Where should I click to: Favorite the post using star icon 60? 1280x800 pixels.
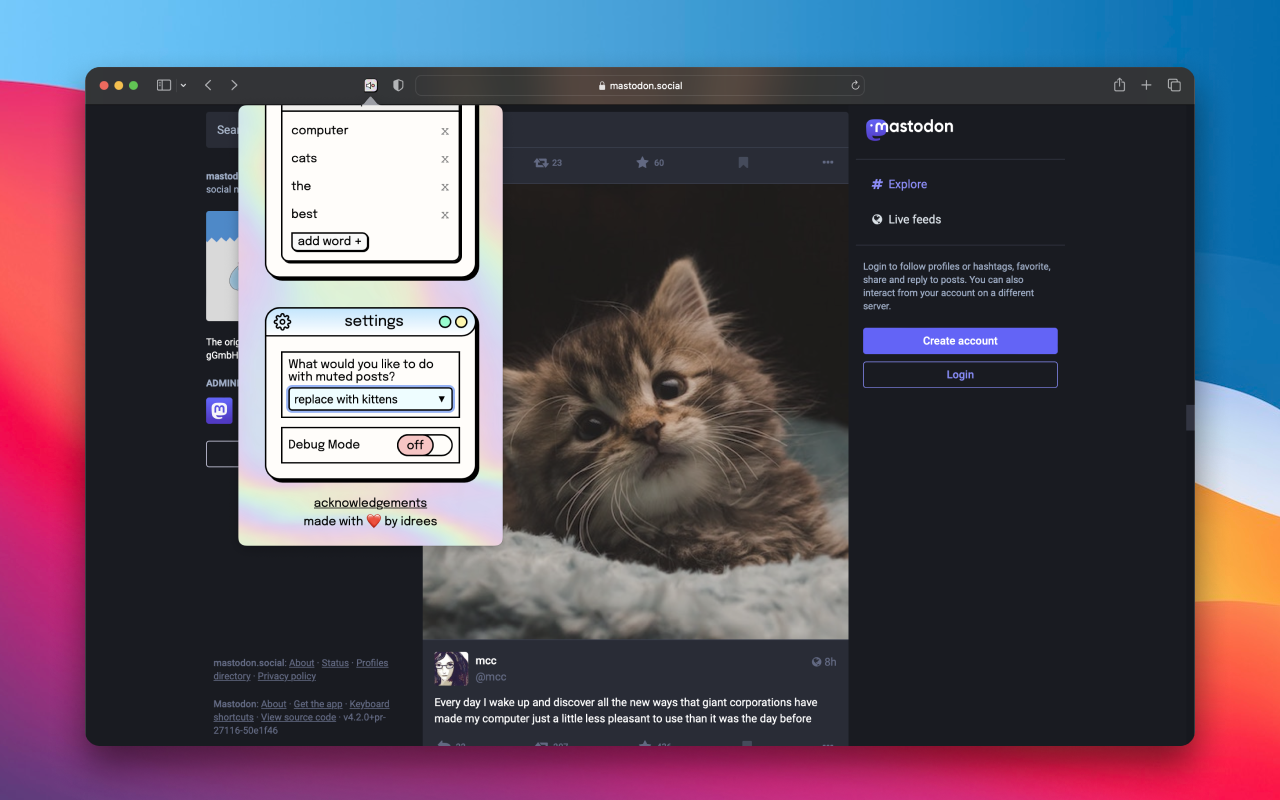tap(650, 162)
